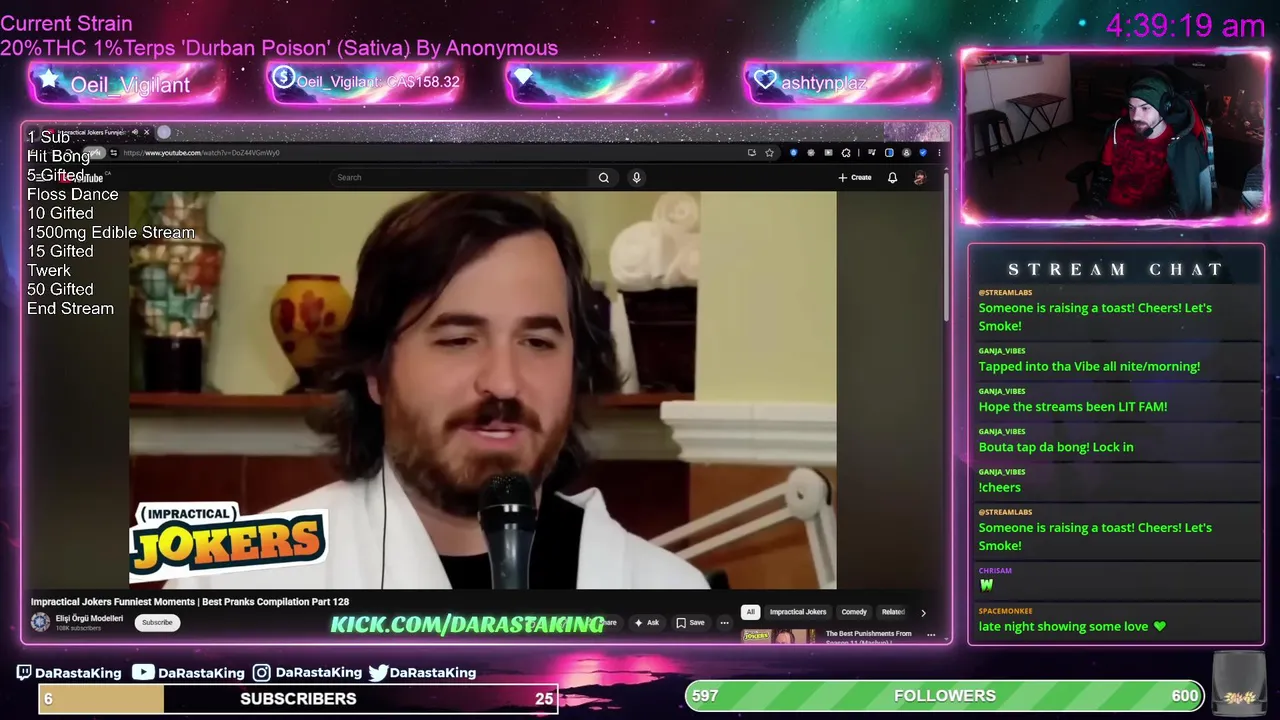This screenshot has height=720, width=1280.
Task: Click the CHRISAM username in chat
Action: [x=995, y=571]
